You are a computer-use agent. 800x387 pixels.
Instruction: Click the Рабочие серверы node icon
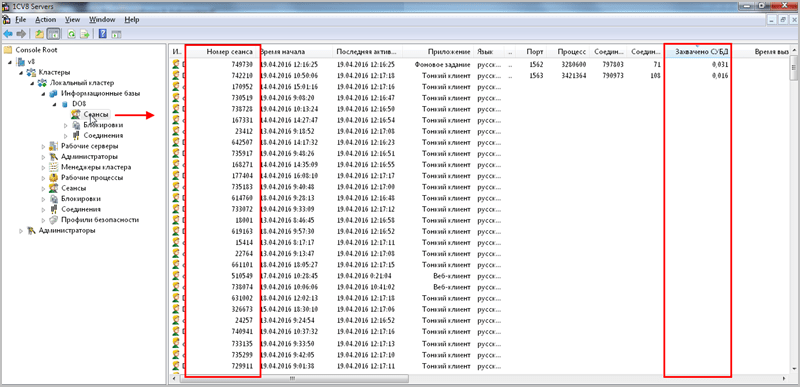pos(54,146)
